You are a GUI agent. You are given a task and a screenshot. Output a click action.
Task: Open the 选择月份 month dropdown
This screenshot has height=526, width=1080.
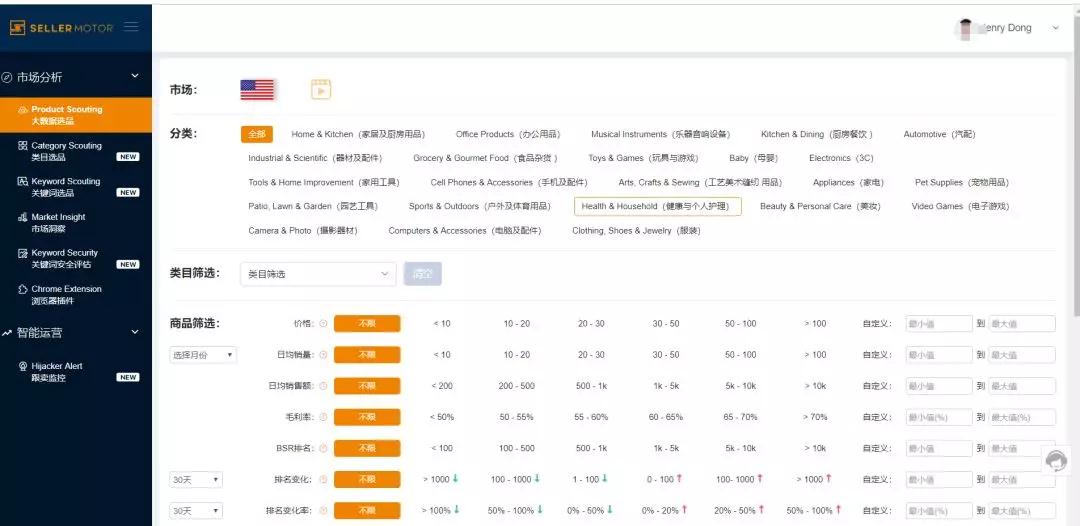[203, 355]
